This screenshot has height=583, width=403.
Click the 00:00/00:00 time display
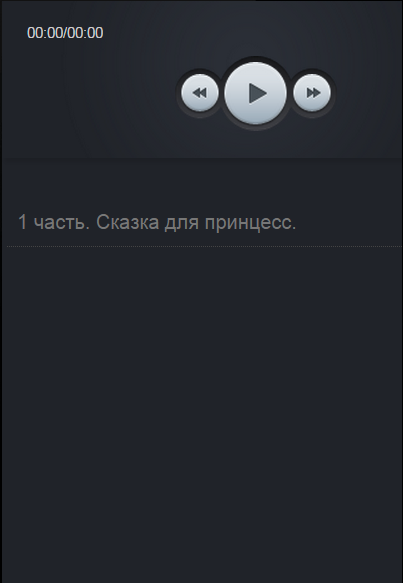click(65, 33)
